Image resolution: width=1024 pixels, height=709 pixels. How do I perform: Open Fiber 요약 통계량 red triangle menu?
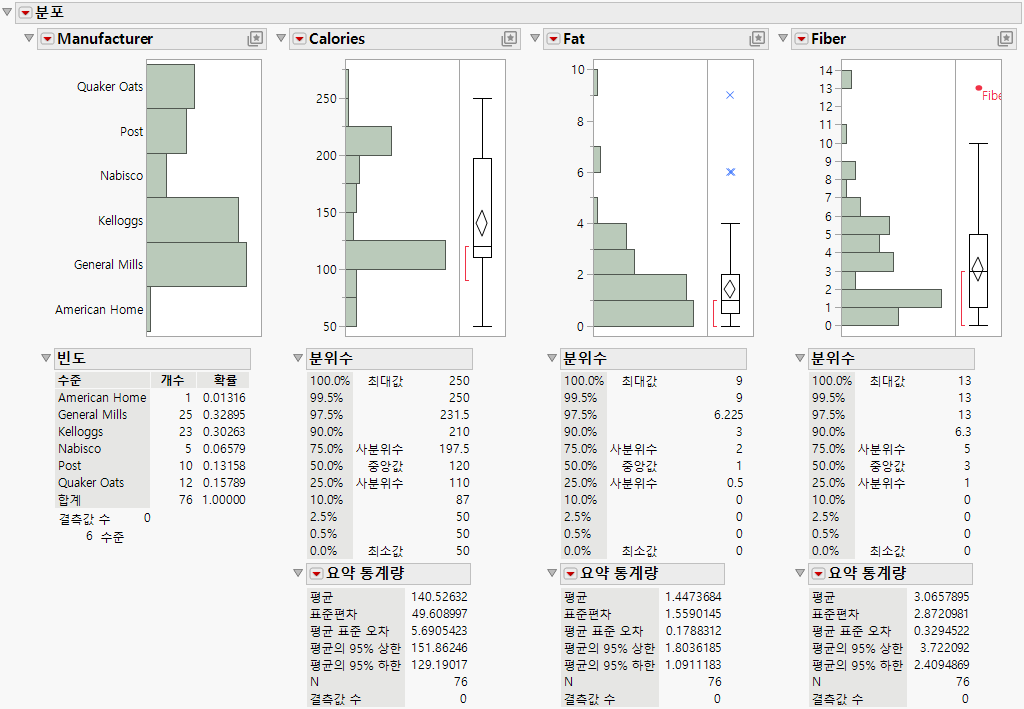pos(818,574)
